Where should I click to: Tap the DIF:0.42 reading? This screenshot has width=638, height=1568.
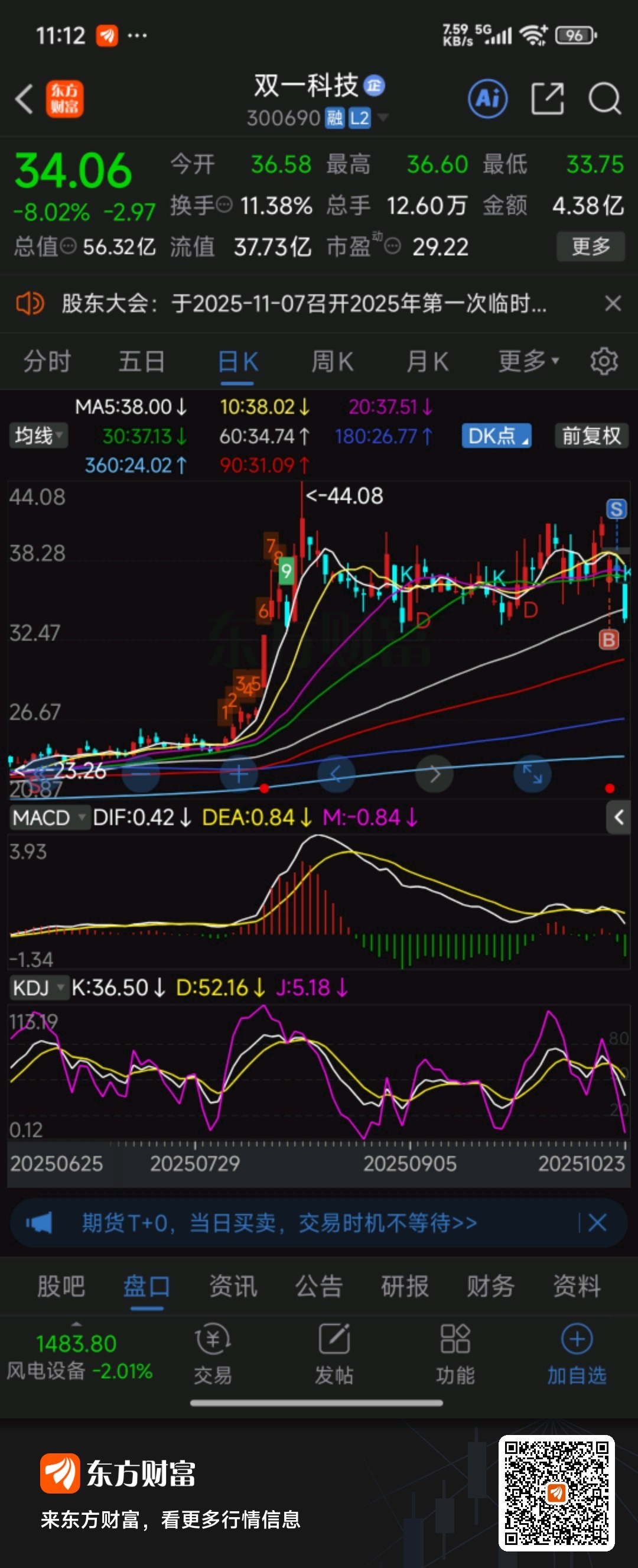point(142,817)
